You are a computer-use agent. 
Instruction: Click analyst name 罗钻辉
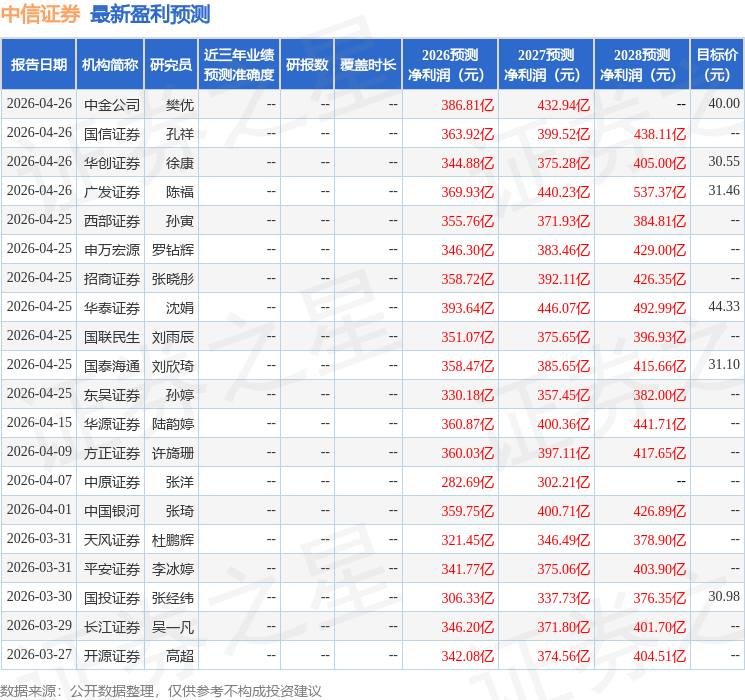point(173,250)
